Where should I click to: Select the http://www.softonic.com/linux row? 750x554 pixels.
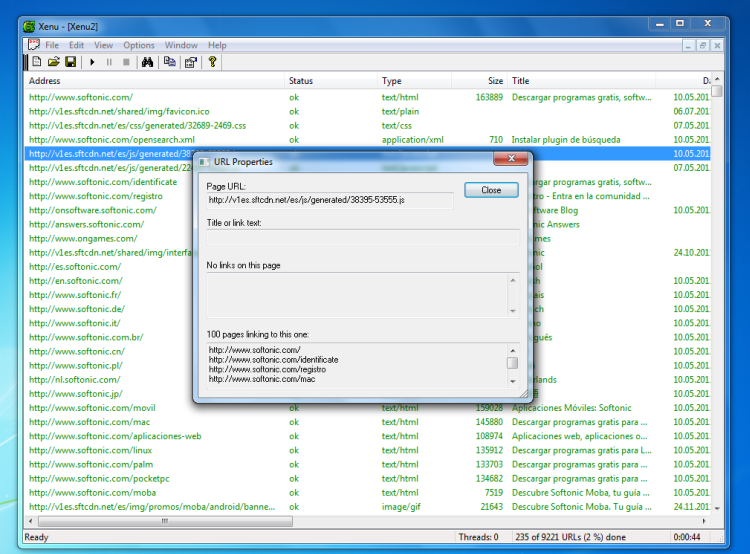click(x=367, y=450)
